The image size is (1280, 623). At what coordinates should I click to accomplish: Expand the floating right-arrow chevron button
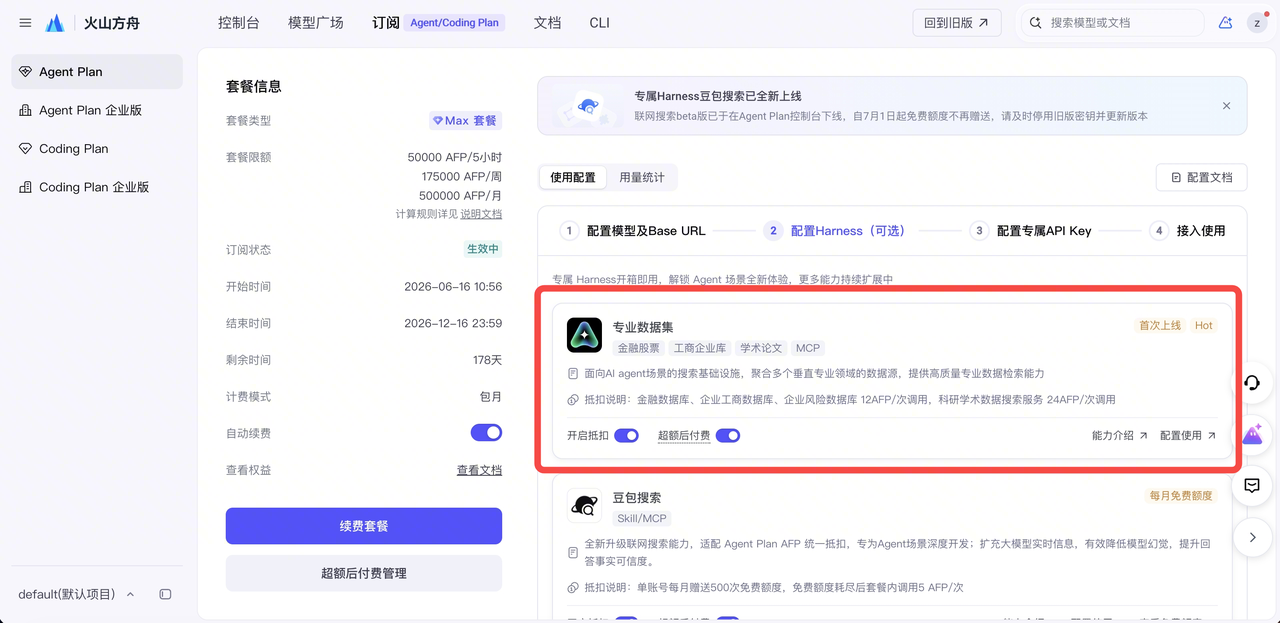(x=1252, y=537)
